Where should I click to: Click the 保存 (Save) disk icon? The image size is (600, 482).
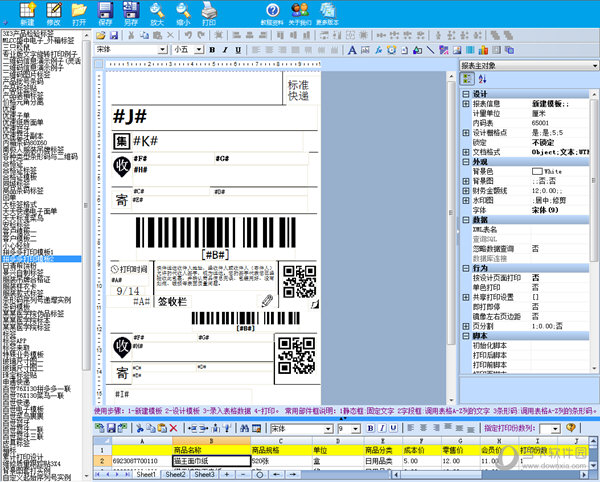tap(105, 12)
